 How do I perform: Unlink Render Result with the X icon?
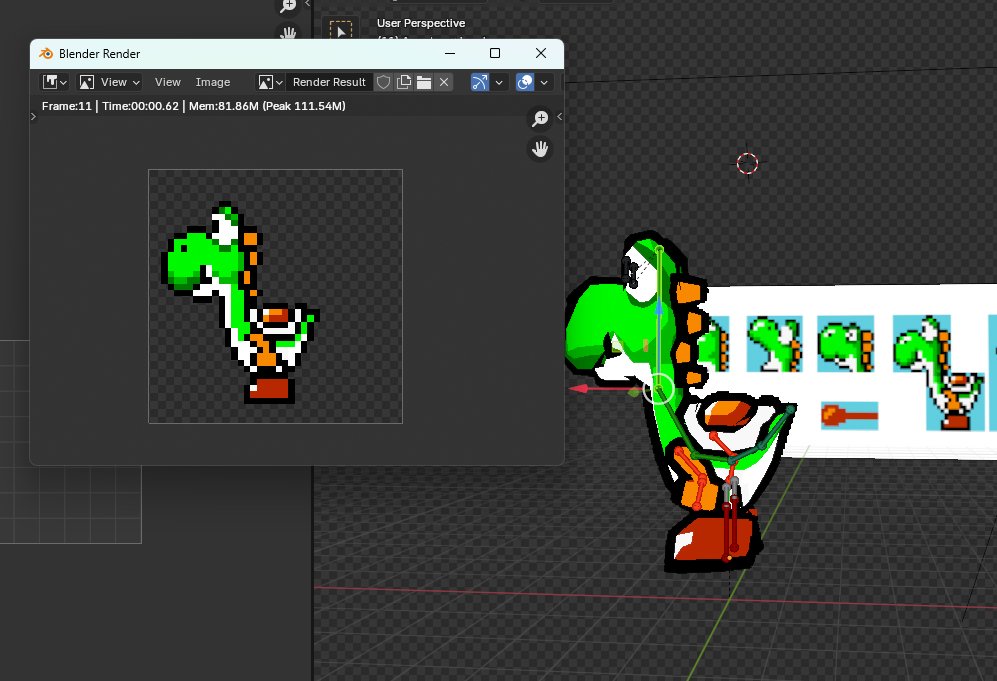[444, 82]
